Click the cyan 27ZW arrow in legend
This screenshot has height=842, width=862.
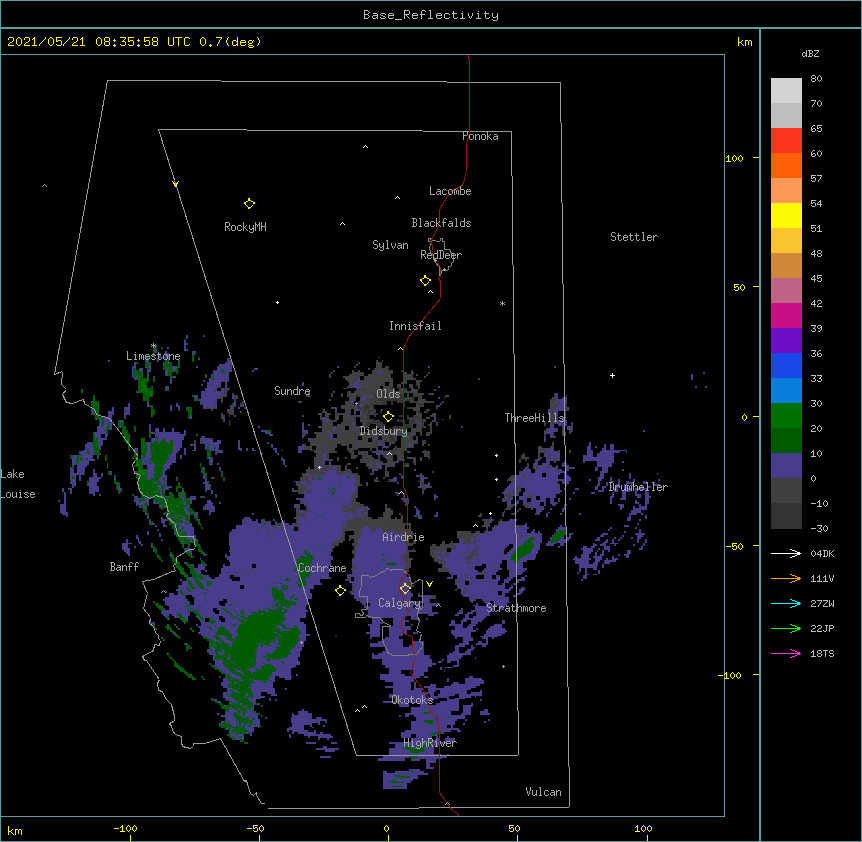click(786, 603)
